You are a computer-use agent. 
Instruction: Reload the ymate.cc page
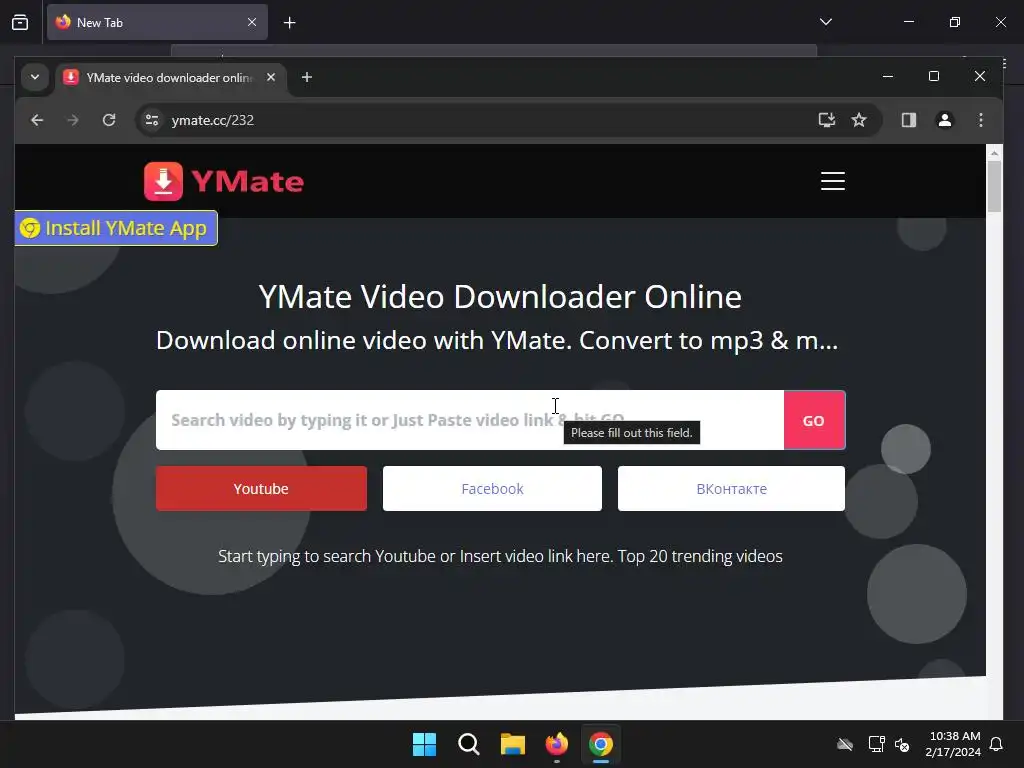109,120
